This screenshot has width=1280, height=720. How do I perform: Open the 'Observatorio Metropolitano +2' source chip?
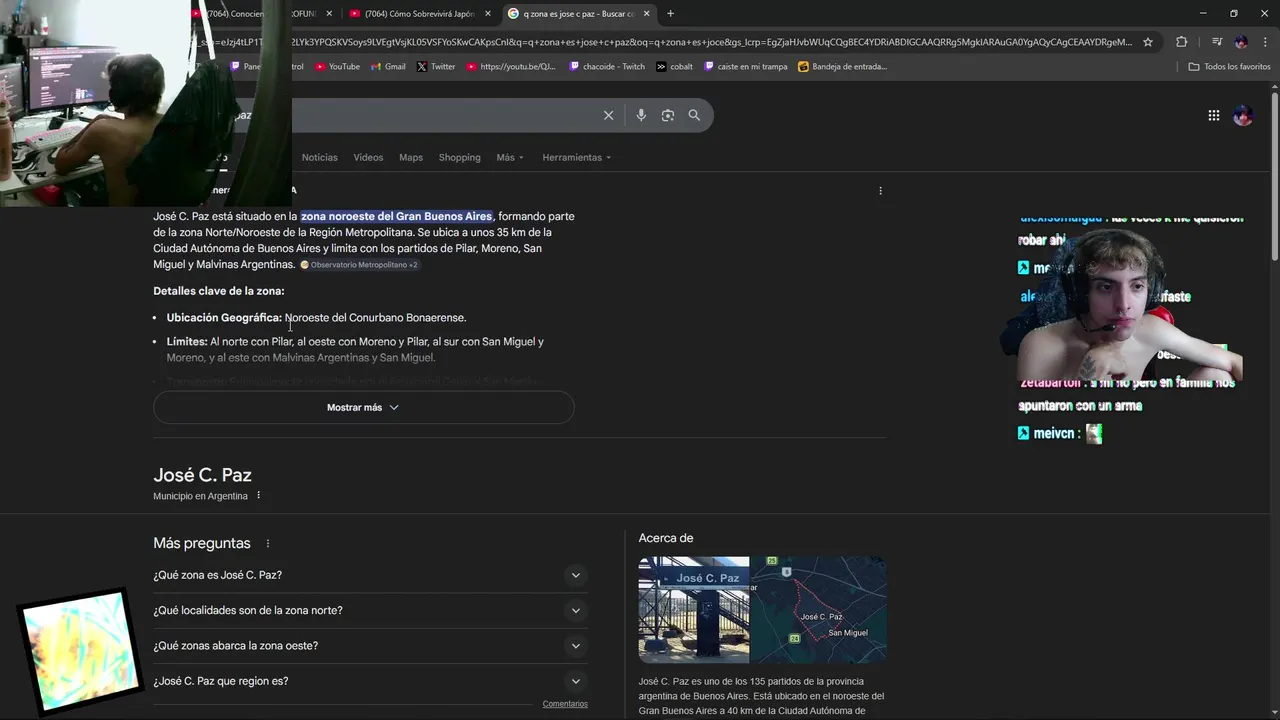point(360,265)
